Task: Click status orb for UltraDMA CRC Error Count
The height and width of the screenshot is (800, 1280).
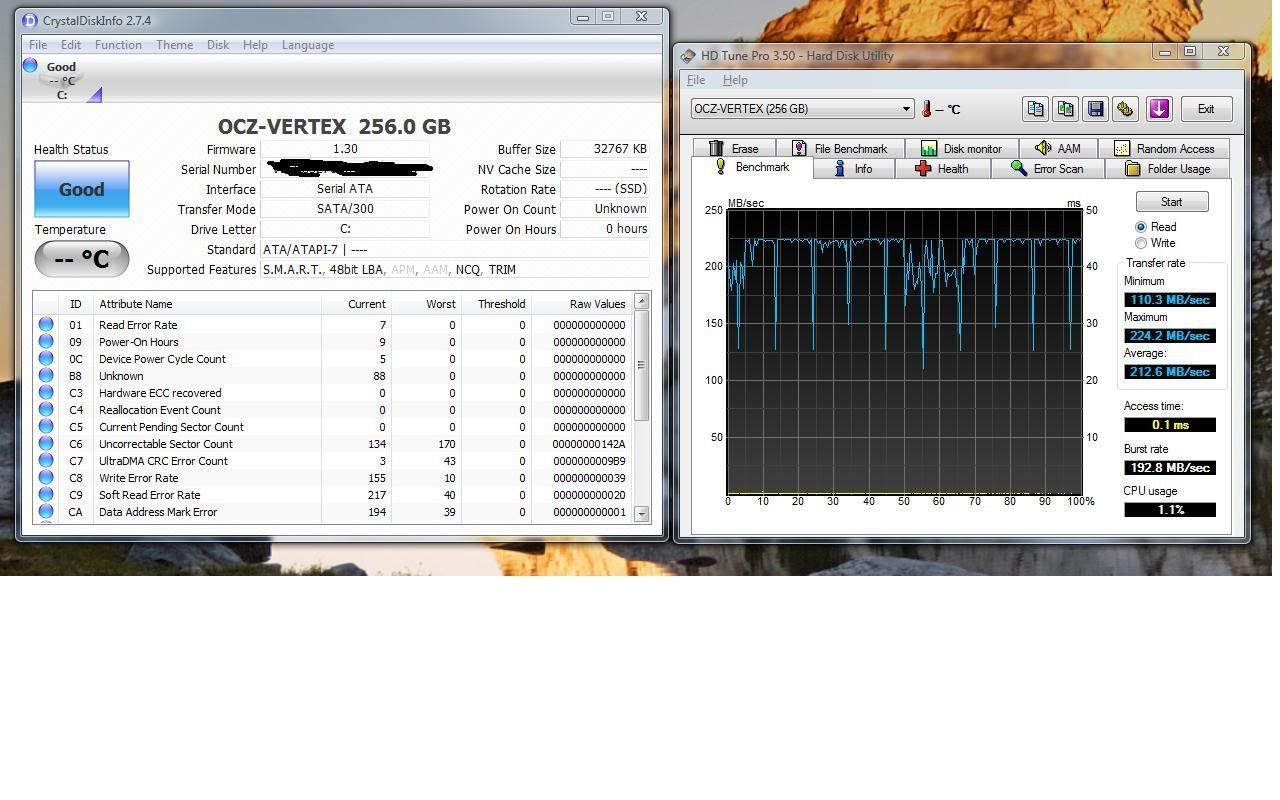Action: coord(46,461)
